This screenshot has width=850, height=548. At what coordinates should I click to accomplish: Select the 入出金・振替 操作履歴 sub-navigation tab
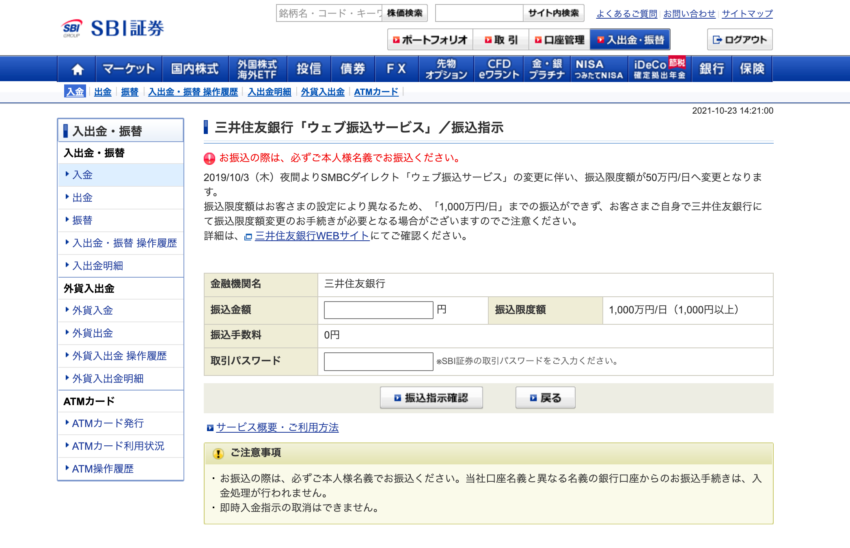tap(193, 92)
